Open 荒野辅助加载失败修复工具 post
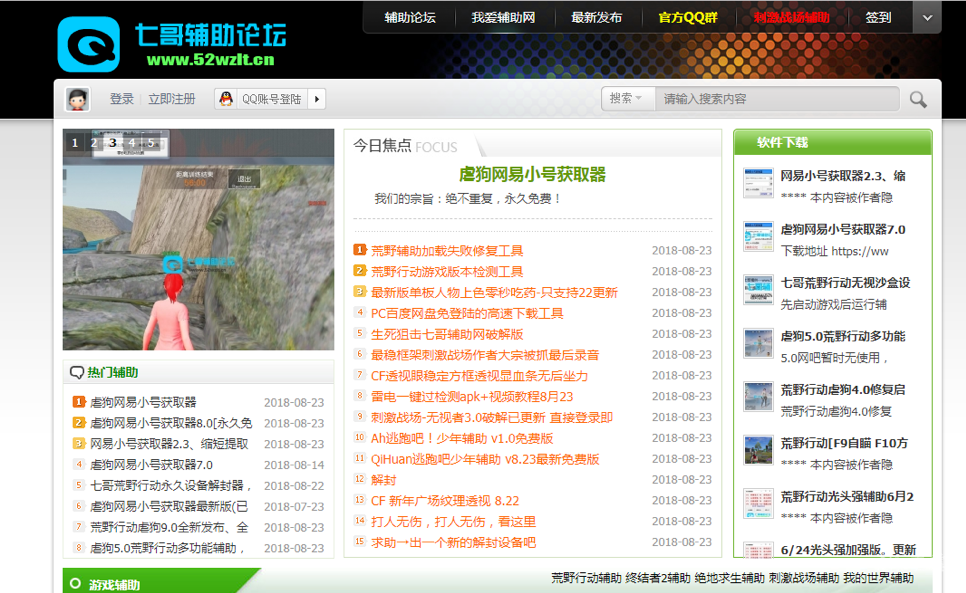 pos(447,251)
